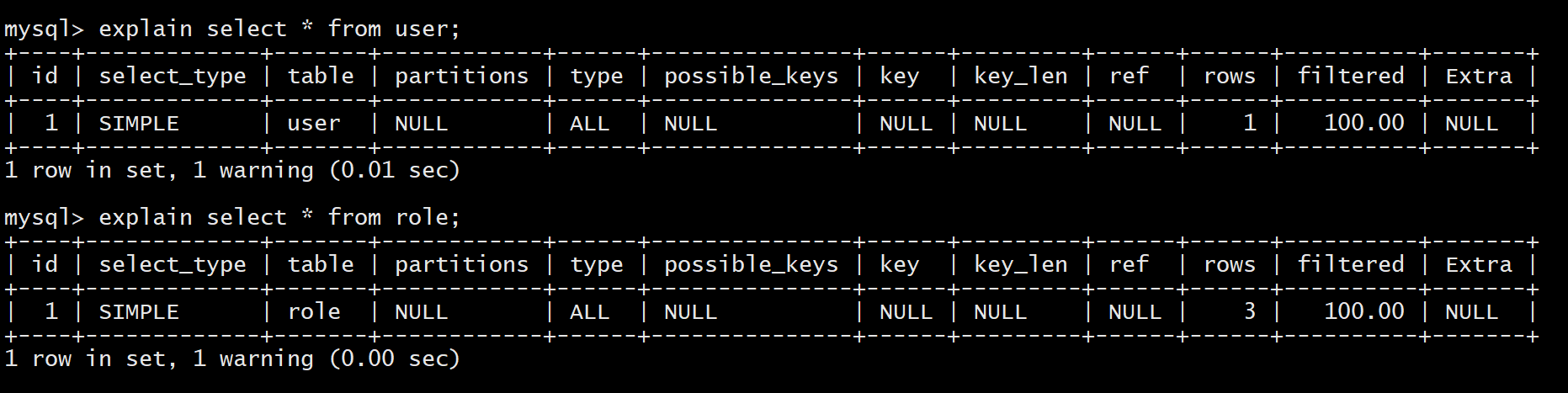Click the "(0.01 sec)" timing text
Screen dimensions: 1568x393
pos(395,171)
